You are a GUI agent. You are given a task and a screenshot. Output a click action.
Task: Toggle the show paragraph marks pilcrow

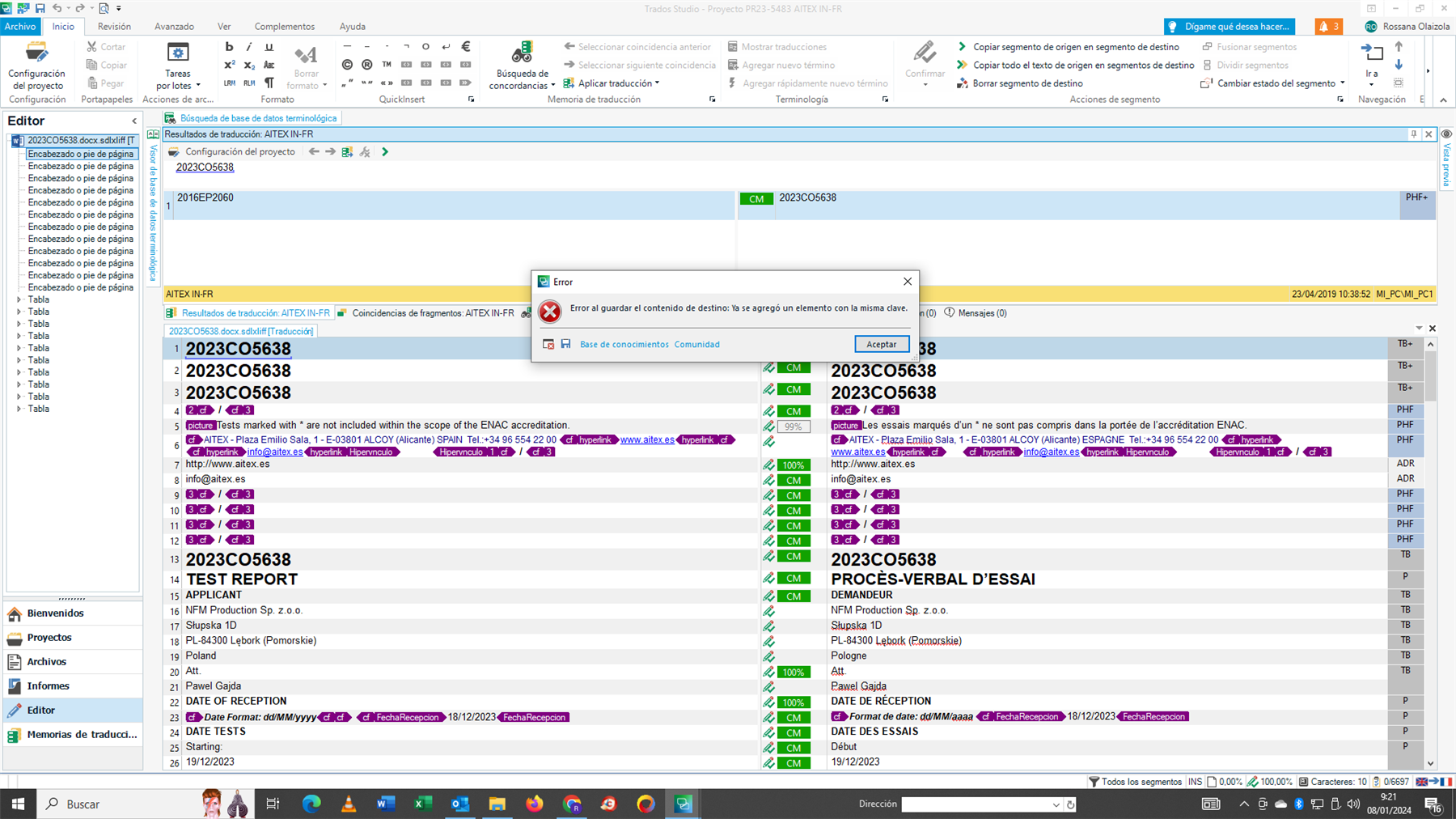coord(269,83)
